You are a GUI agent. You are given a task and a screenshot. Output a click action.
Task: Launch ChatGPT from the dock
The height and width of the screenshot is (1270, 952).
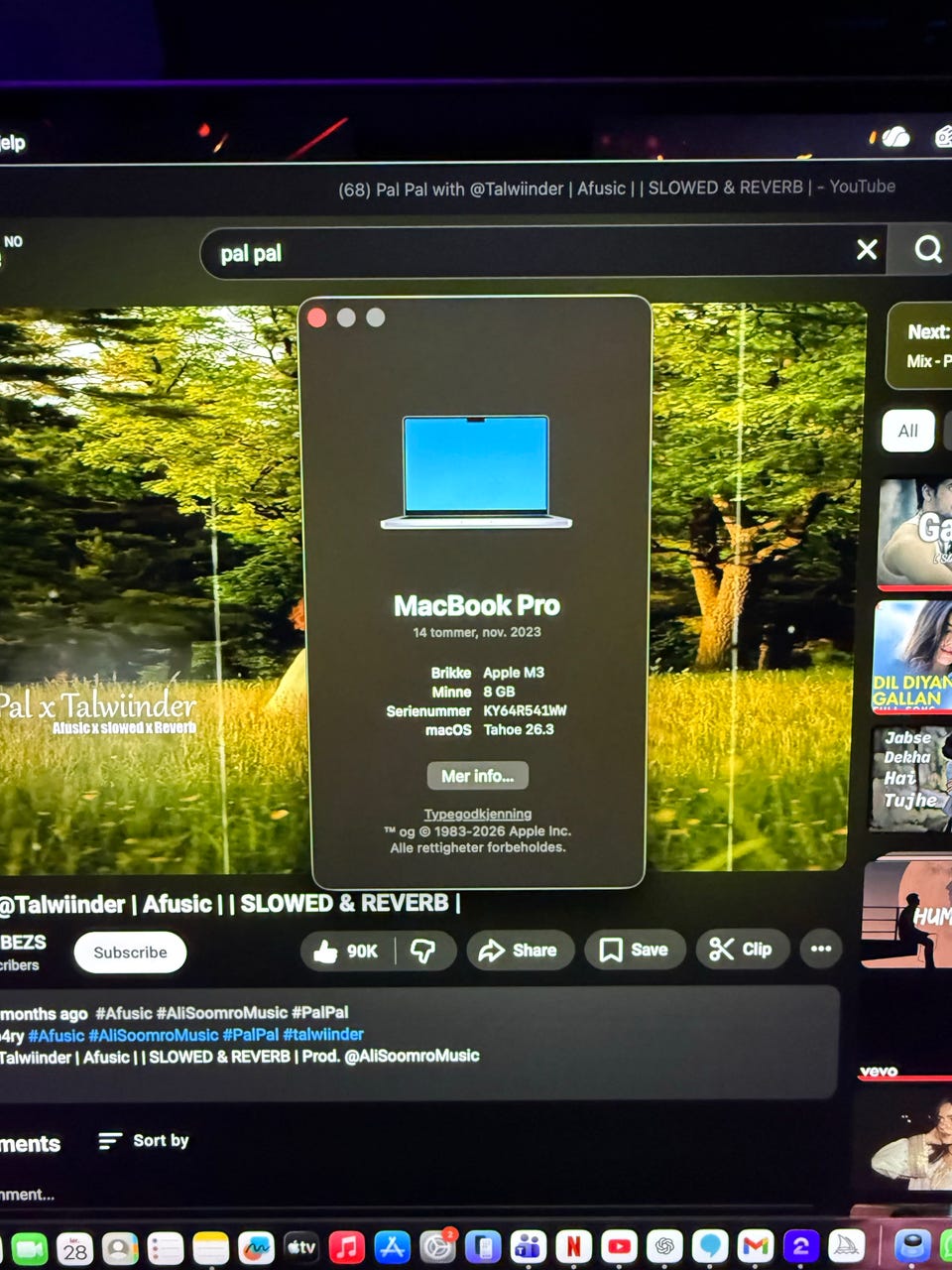click(665, 1245)
